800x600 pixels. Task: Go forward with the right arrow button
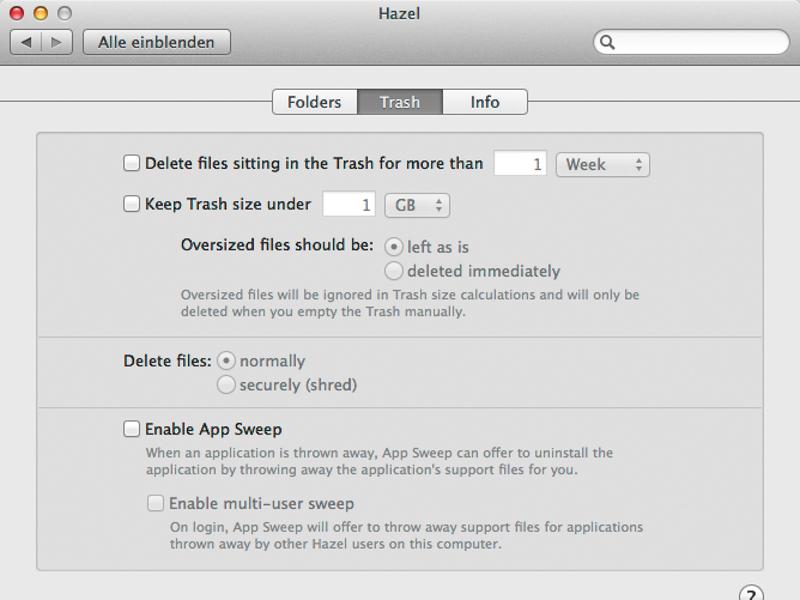point(57,42)
